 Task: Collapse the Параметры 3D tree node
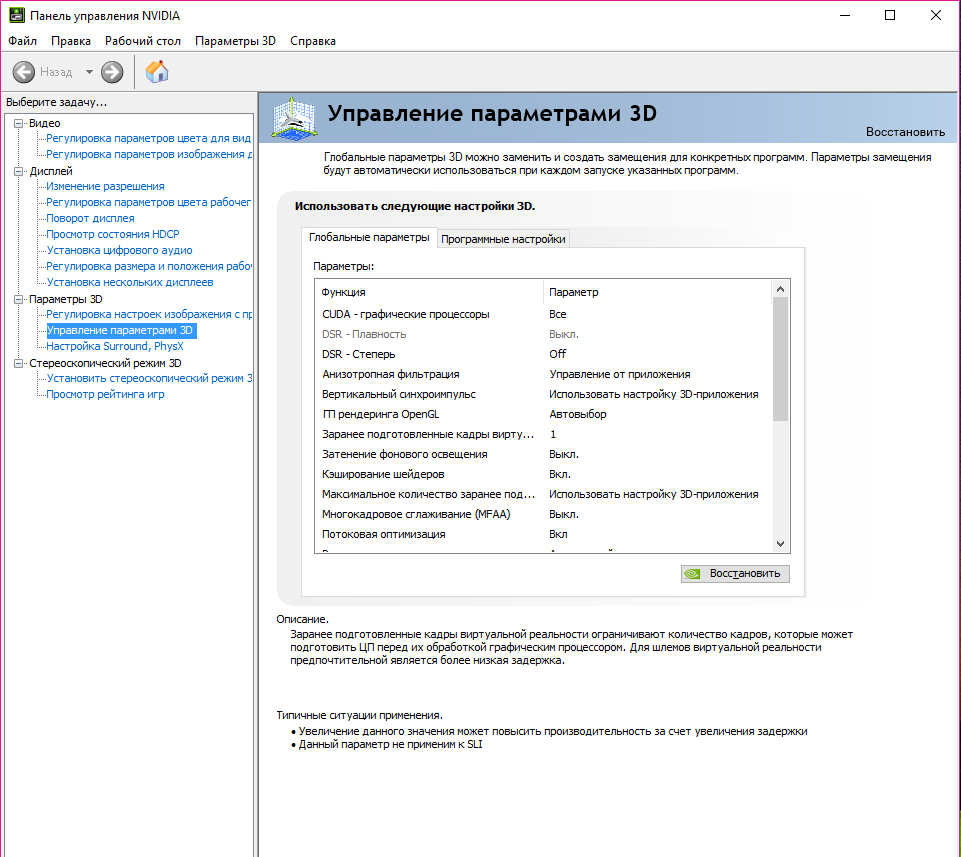(x=18, y=299)
